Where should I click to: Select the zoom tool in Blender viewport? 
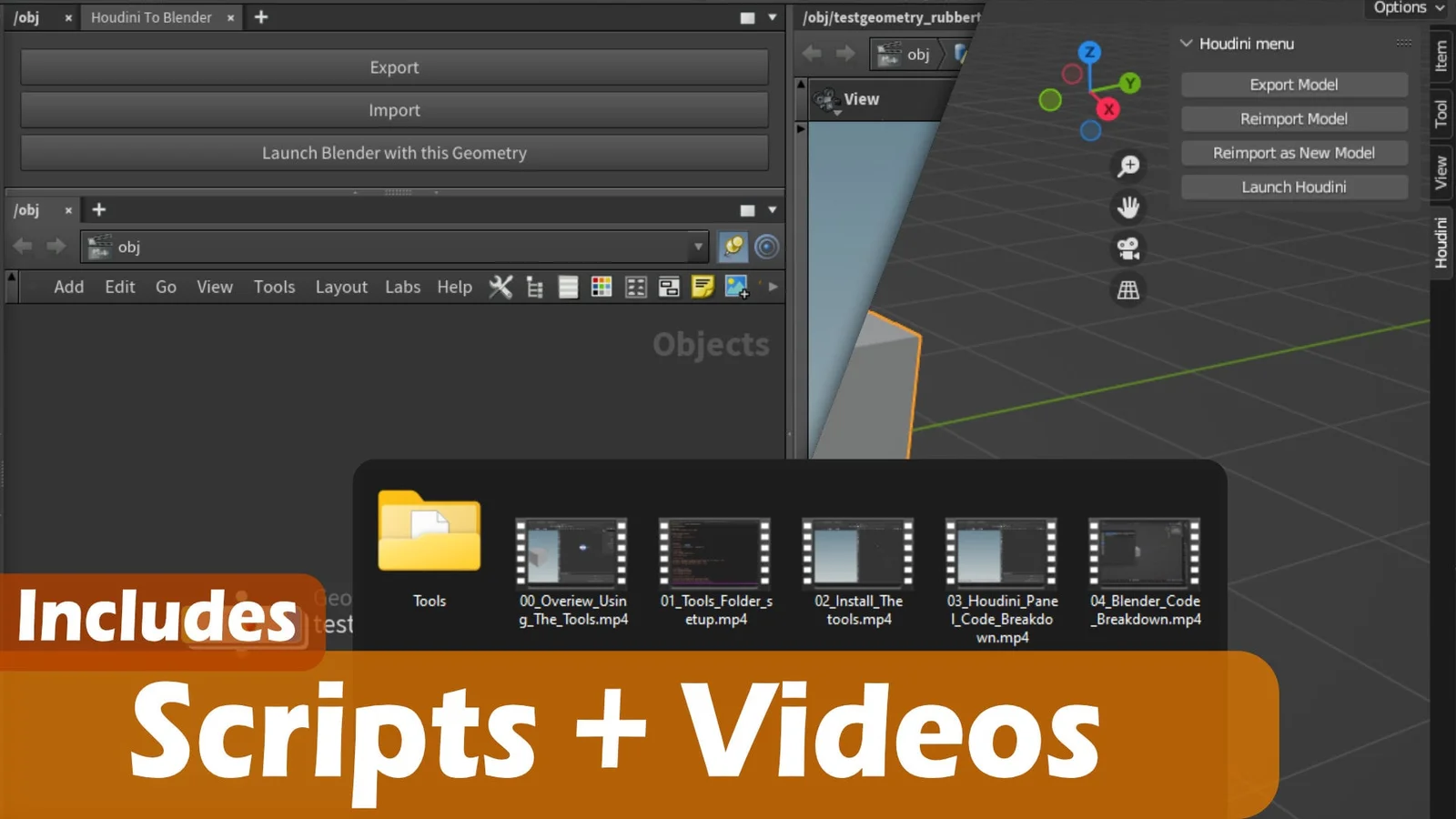[x=1127, y=166]
